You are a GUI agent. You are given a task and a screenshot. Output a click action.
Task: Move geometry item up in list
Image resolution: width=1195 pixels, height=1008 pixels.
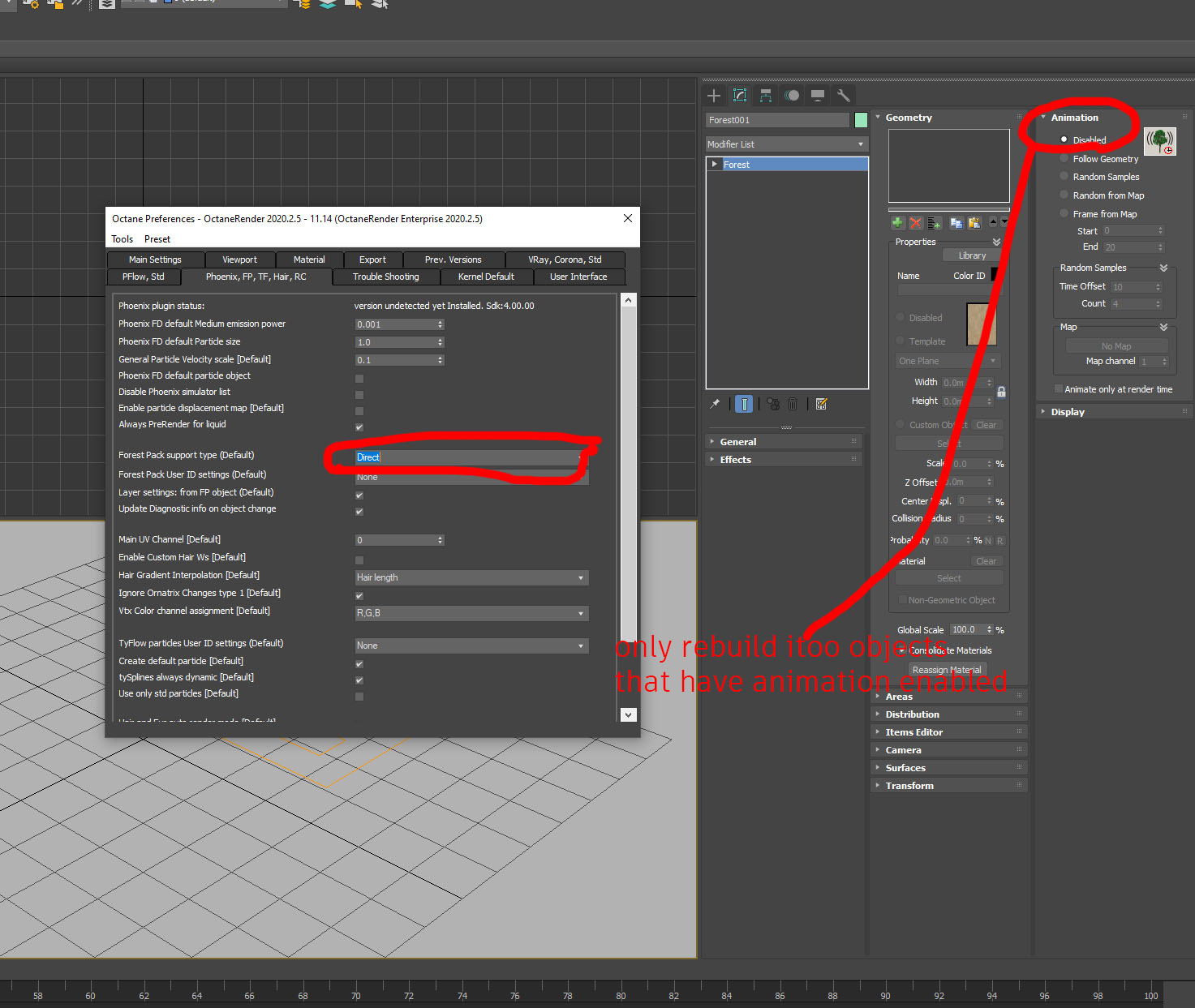(993, 221)
